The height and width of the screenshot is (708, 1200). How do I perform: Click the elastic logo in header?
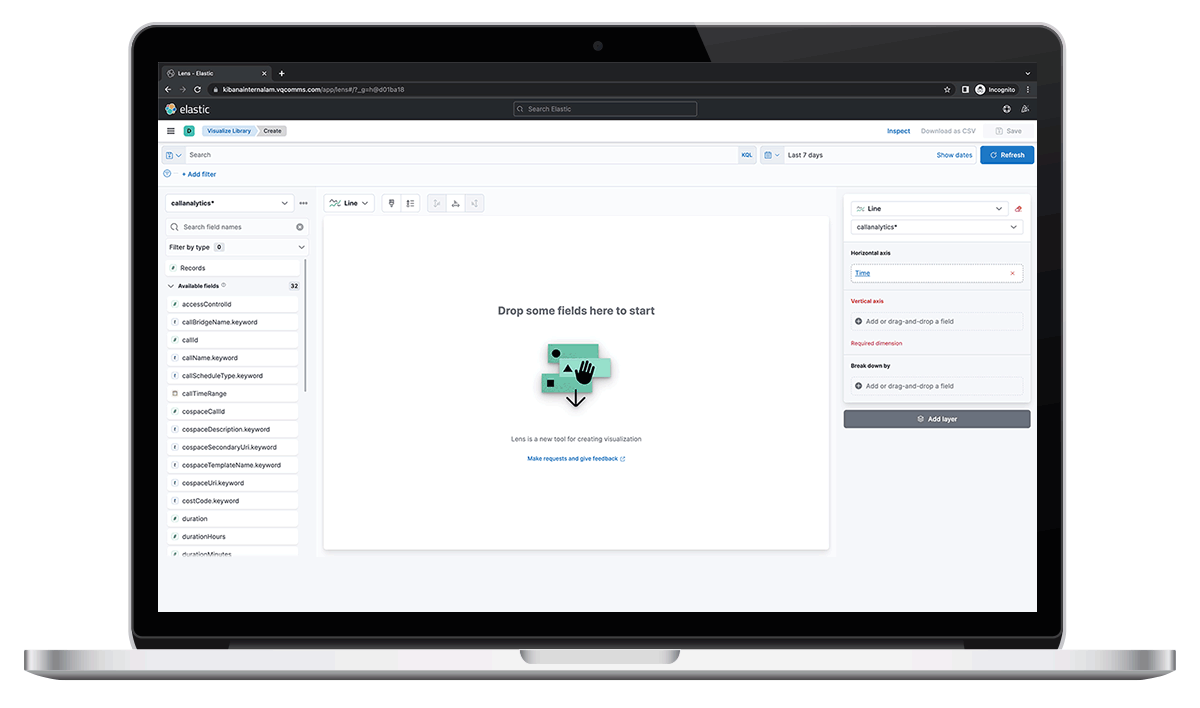(187, 109)
